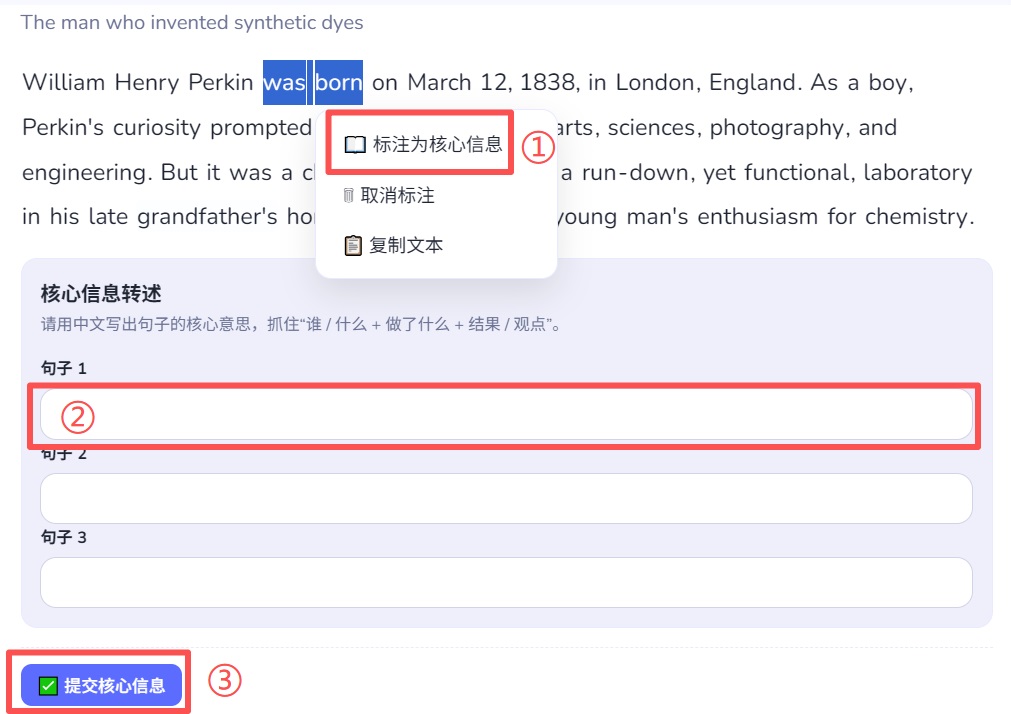Focus the 句子 1 input field
Image resolution: width=1011 pixels, height=714 pixels.
506,414
